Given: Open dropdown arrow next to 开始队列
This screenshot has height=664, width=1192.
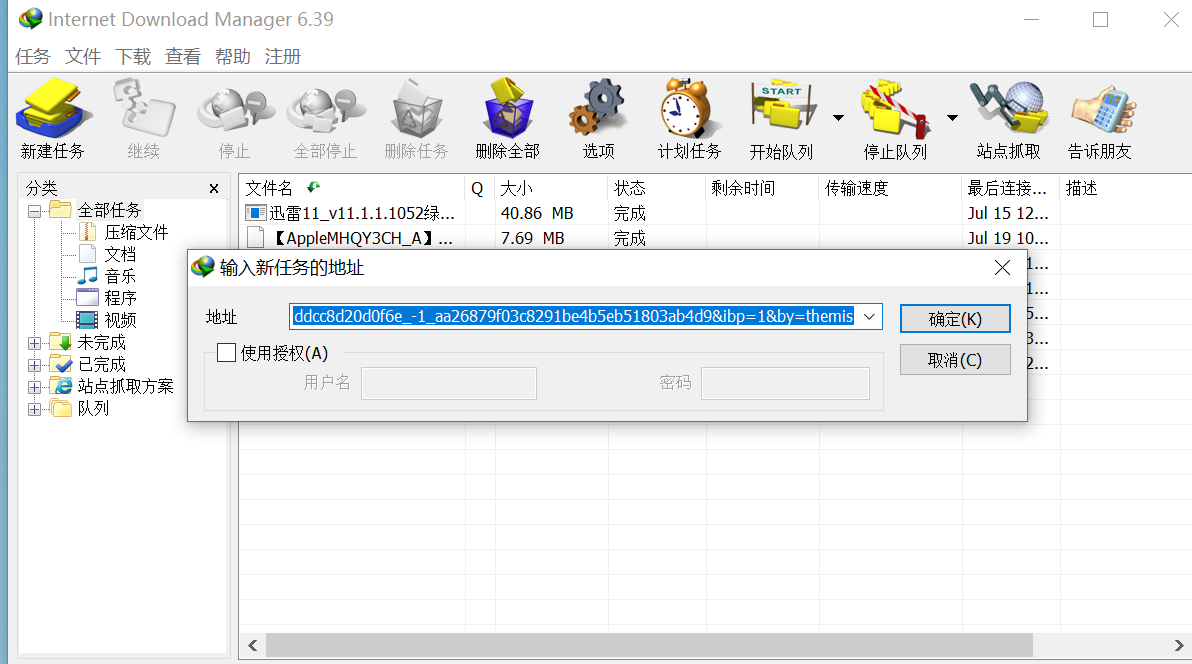Looking at the screenshot, I should coord(838,118).
